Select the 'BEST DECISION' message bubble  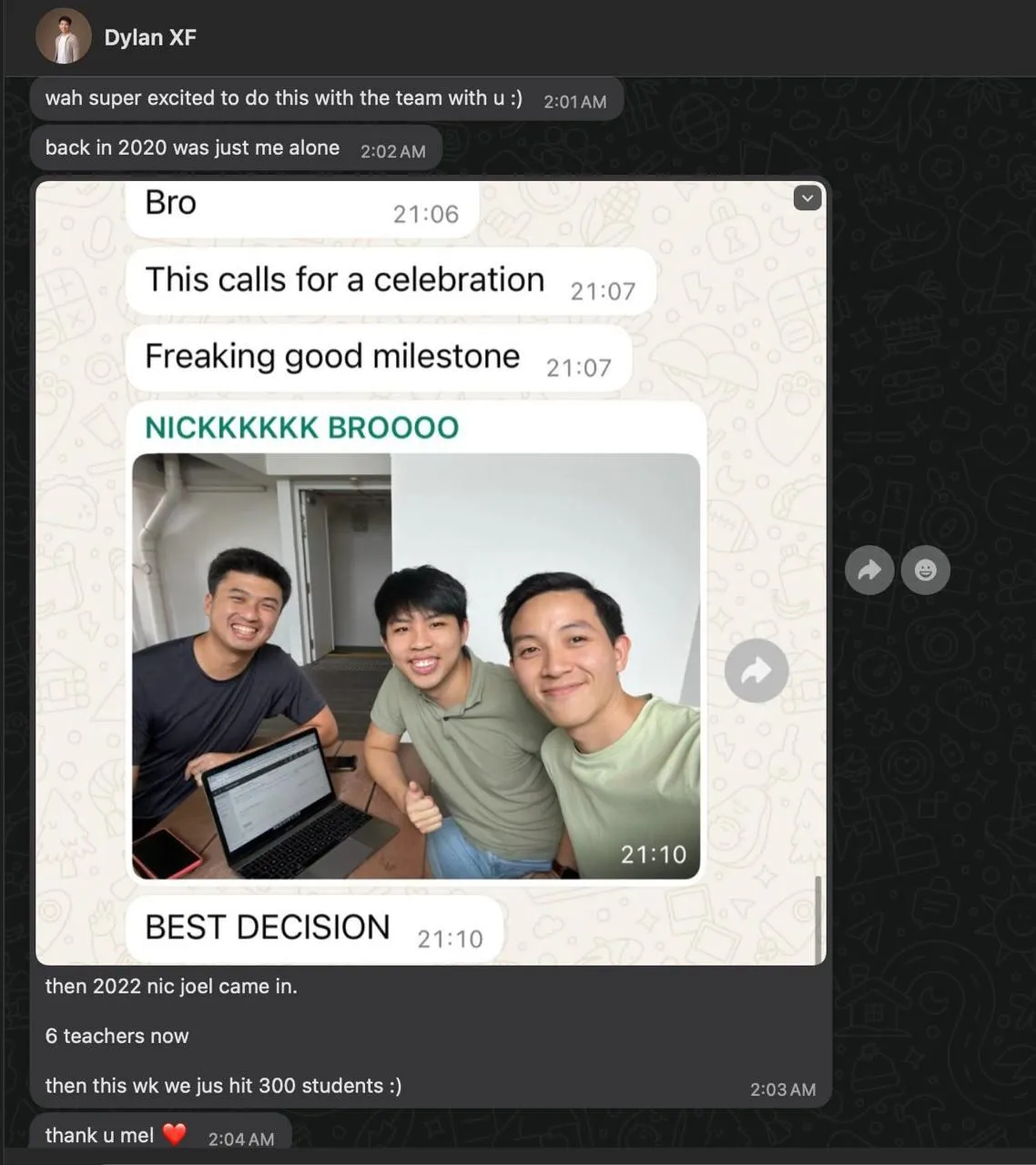pos(314,929)
